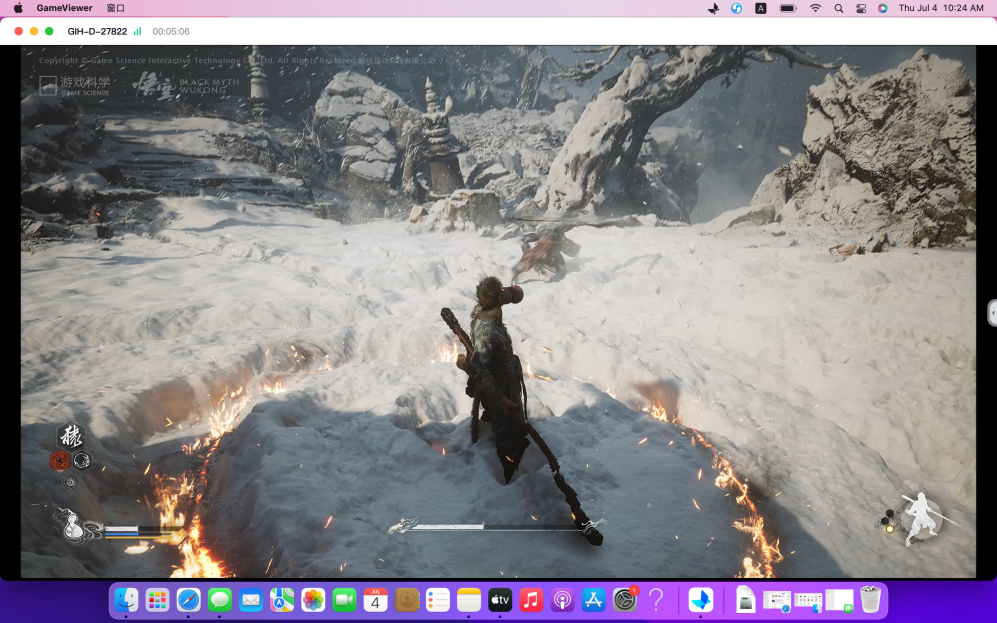The image size is (997, 623).
Task: Open the GameViewer menu in menu bar
Action: click(x=64, y=8)
